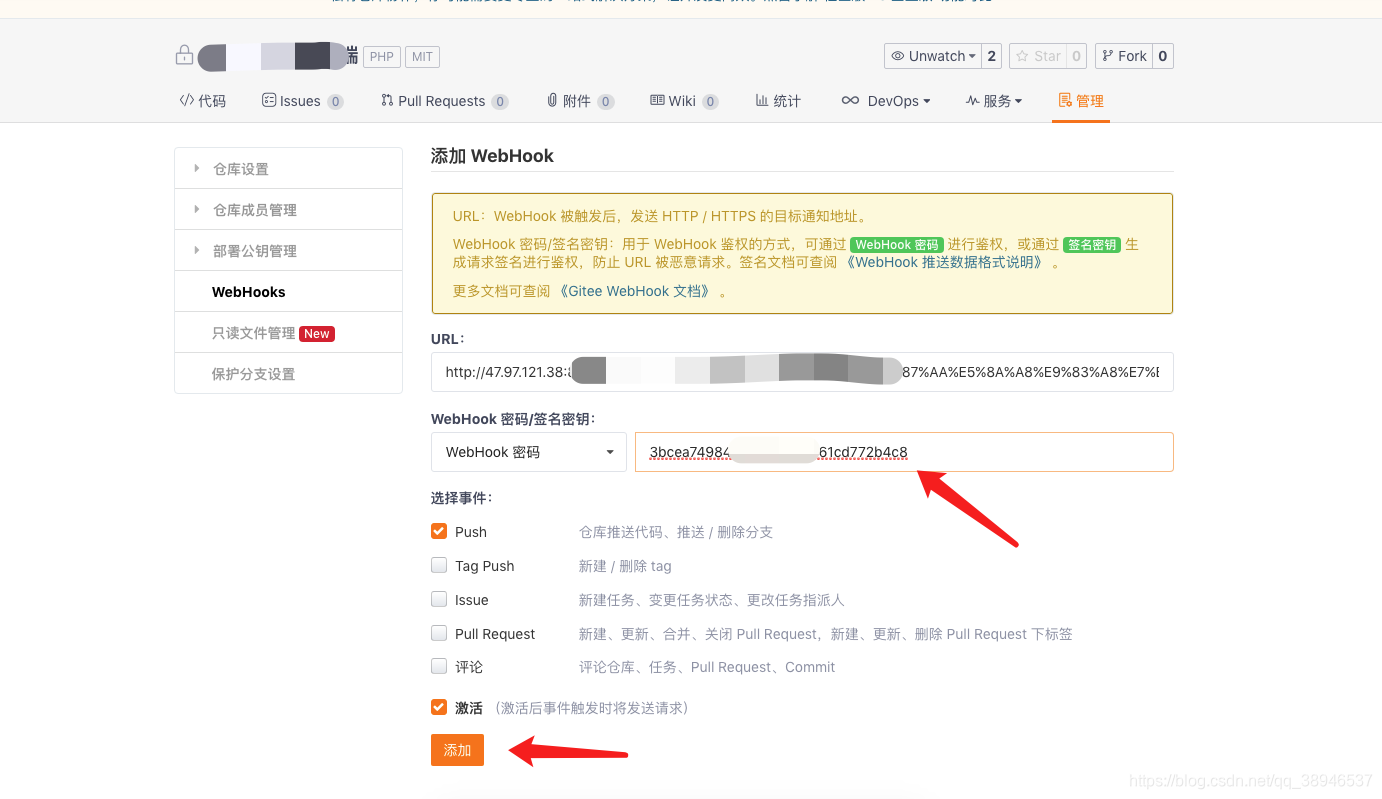Click the fork icon in Fork button
1382x799 pixels.
(1107, 56)
